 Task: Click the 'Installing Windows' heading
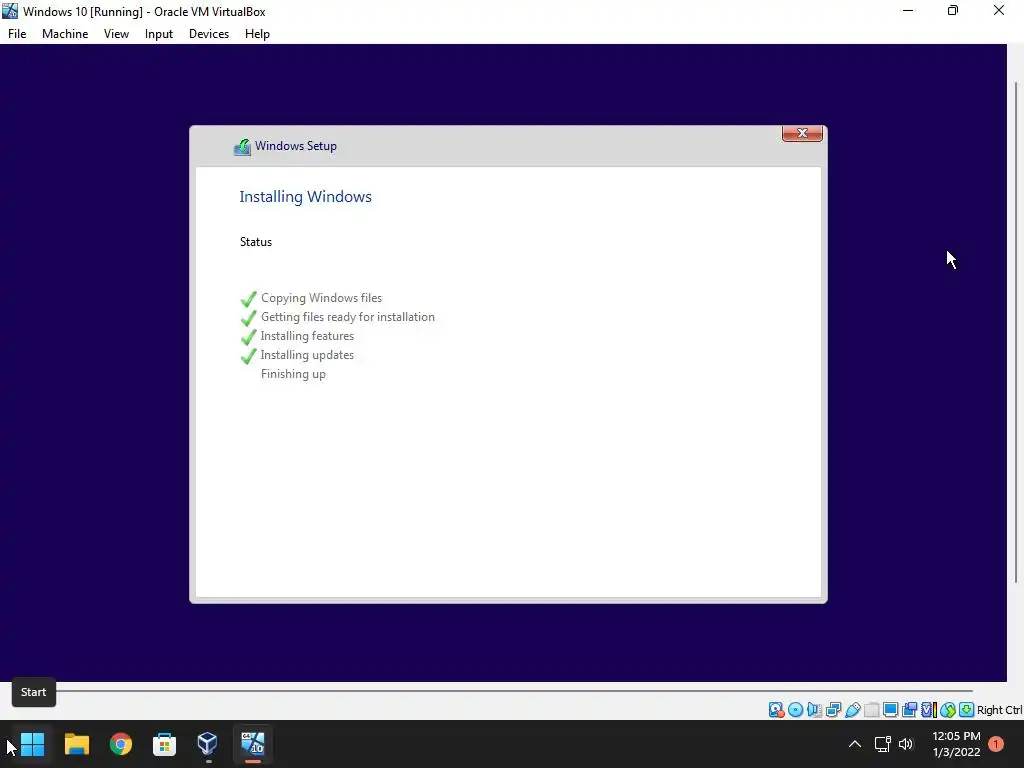[305, 197]
